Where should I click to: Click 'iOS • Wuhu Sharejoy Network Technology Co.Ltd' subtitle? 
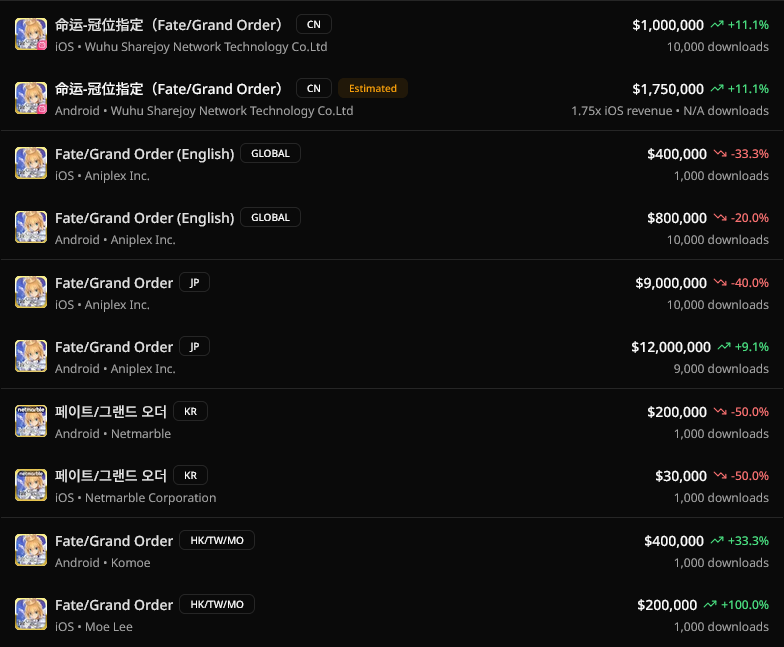pos(191,46)
